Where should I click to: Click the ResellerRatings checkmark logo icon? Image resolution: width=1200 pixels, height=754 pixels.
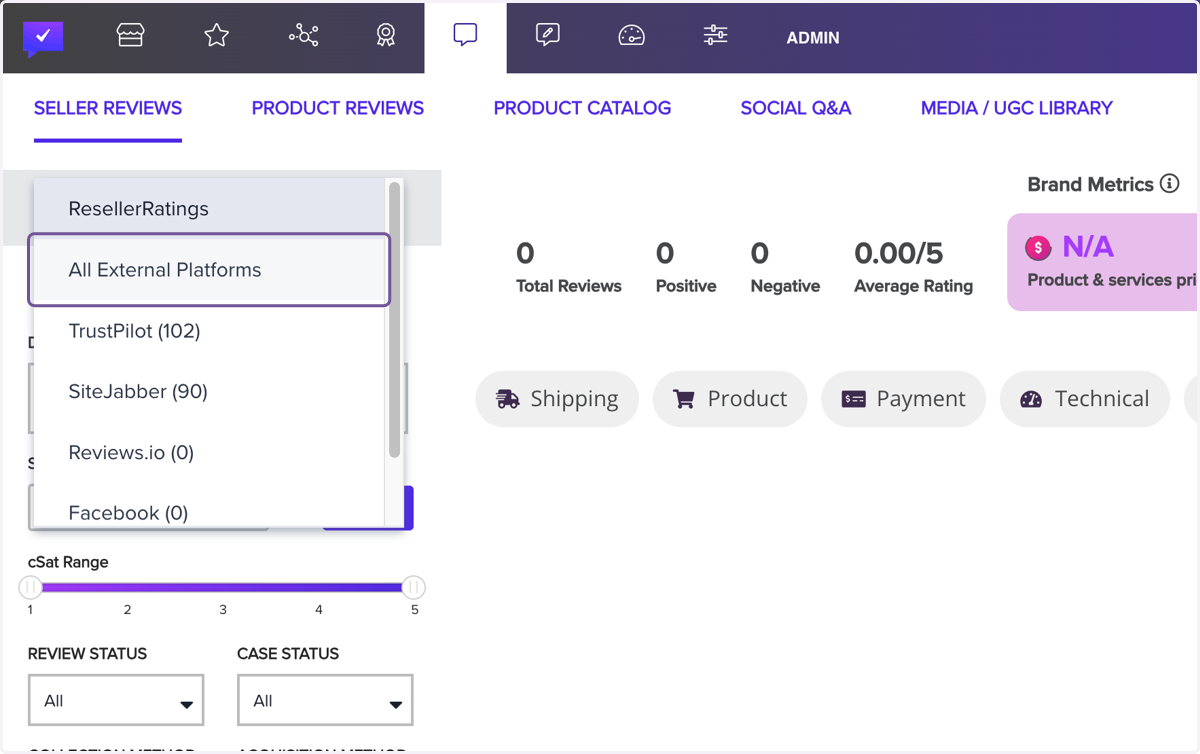tap(43, 38)
